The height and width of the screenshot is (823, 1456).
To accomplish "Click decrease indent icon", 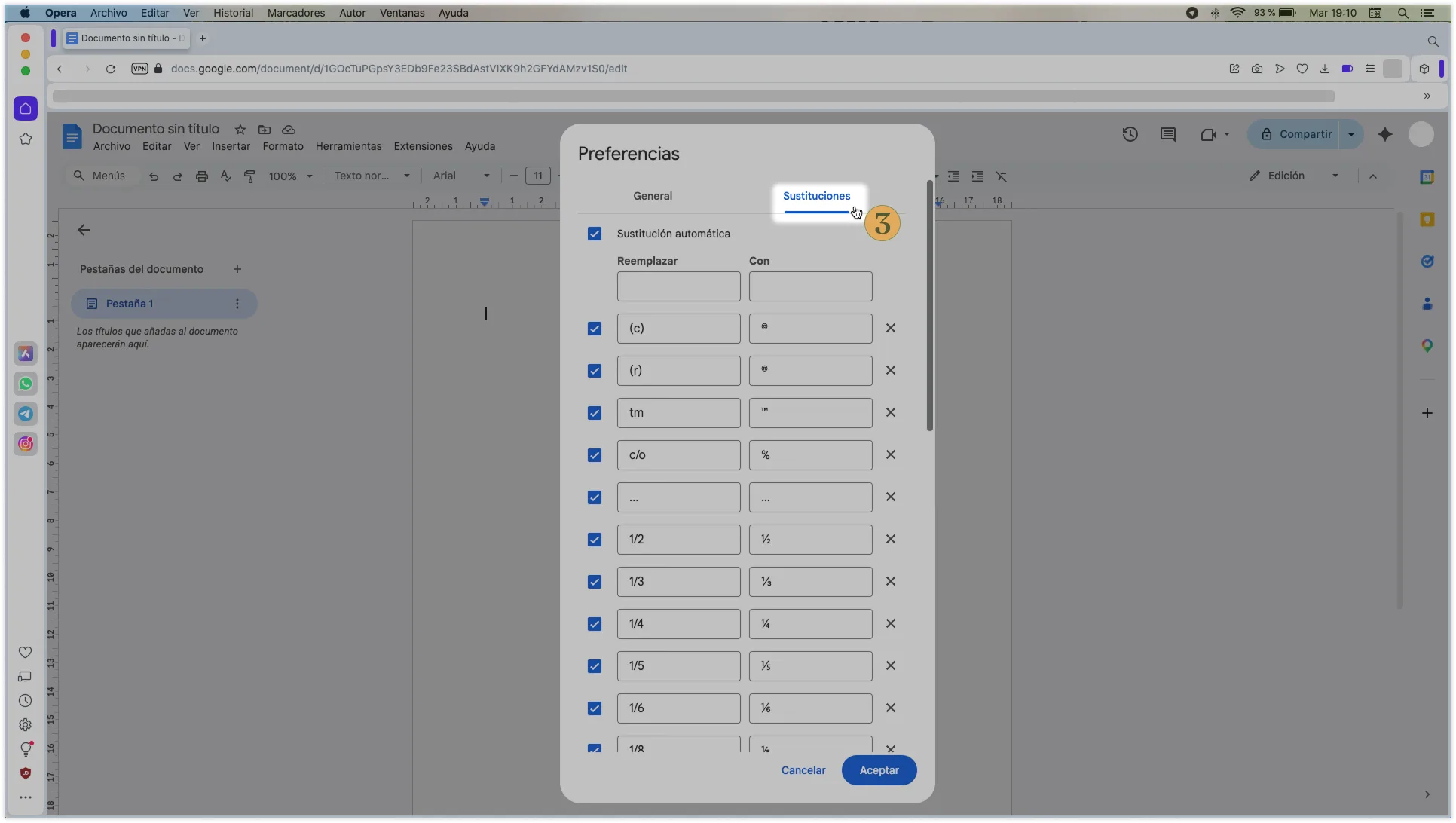I will pyautogui.click(x=953, y=176).
